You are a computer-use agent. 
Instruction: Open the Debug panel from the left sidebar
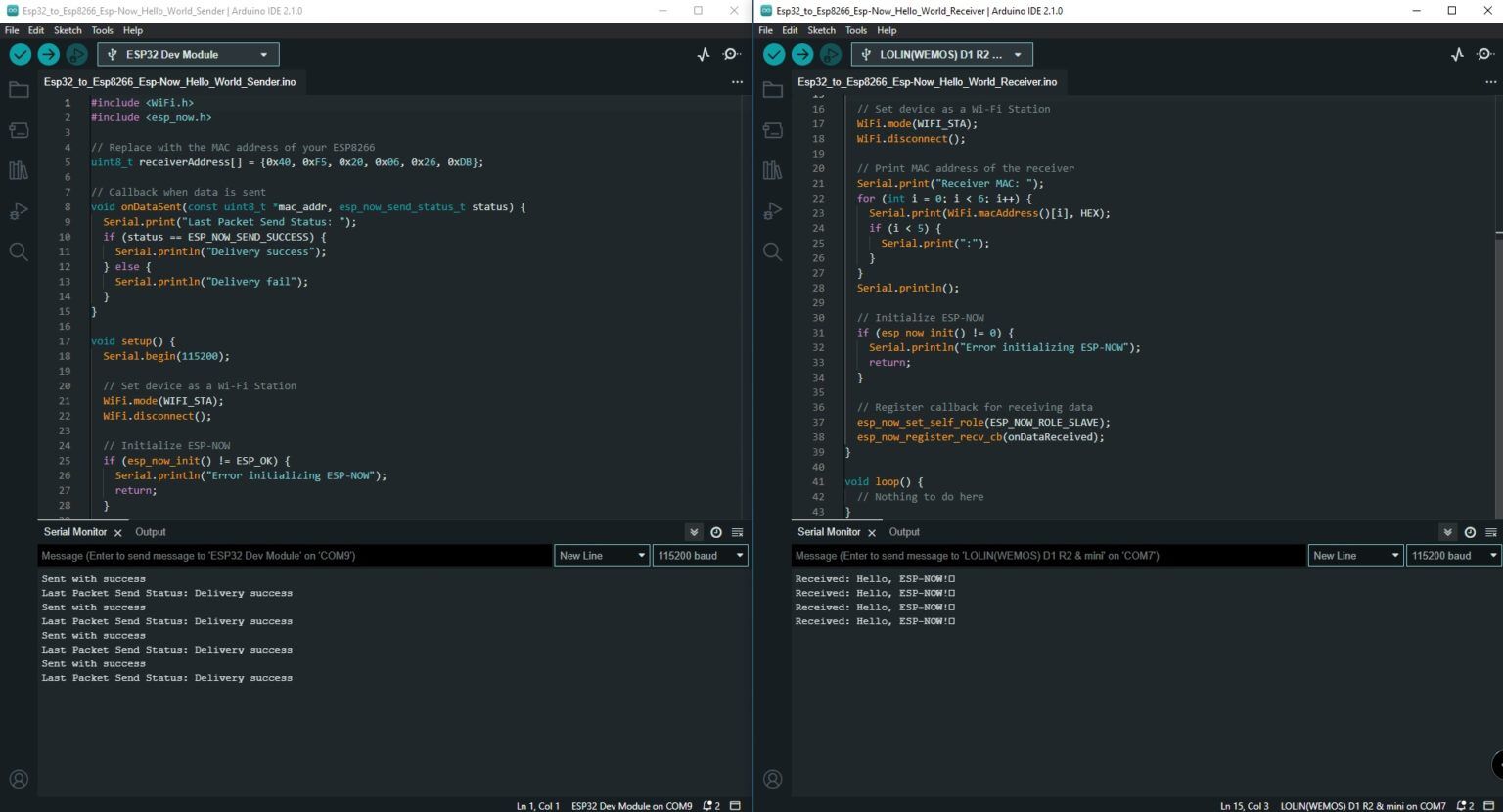click(19, 209)
